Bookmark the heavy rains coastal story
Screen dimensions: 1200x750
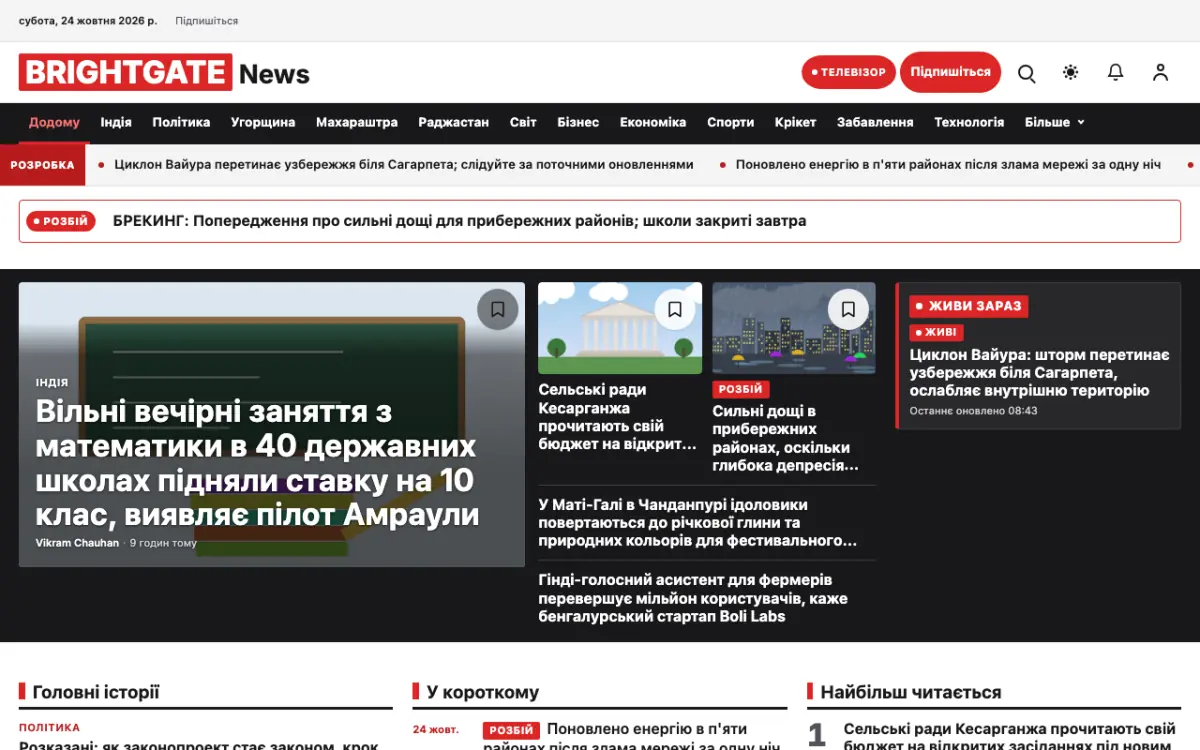848,309
